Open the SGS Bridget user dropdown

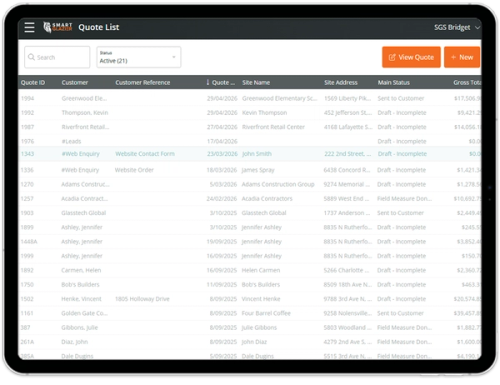coord(457,27)
